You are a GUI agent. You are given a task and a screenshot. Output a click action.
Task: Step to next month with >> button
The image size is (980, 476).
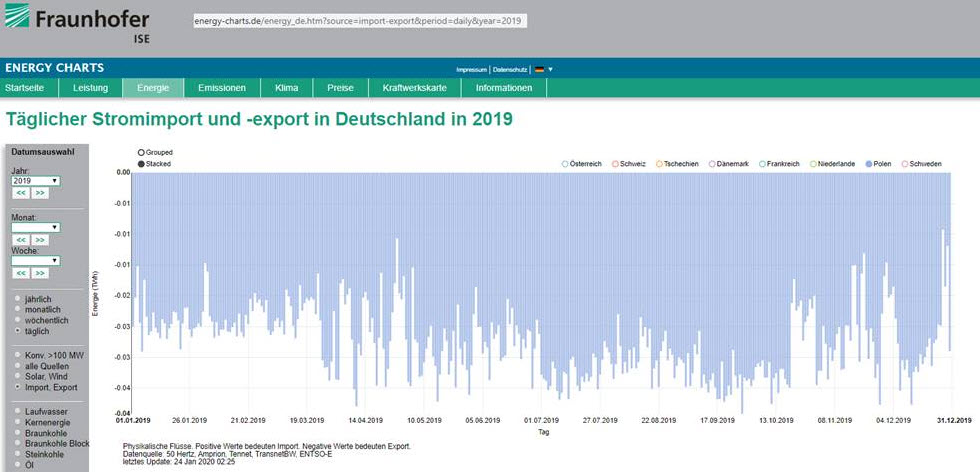click(40, 240)
